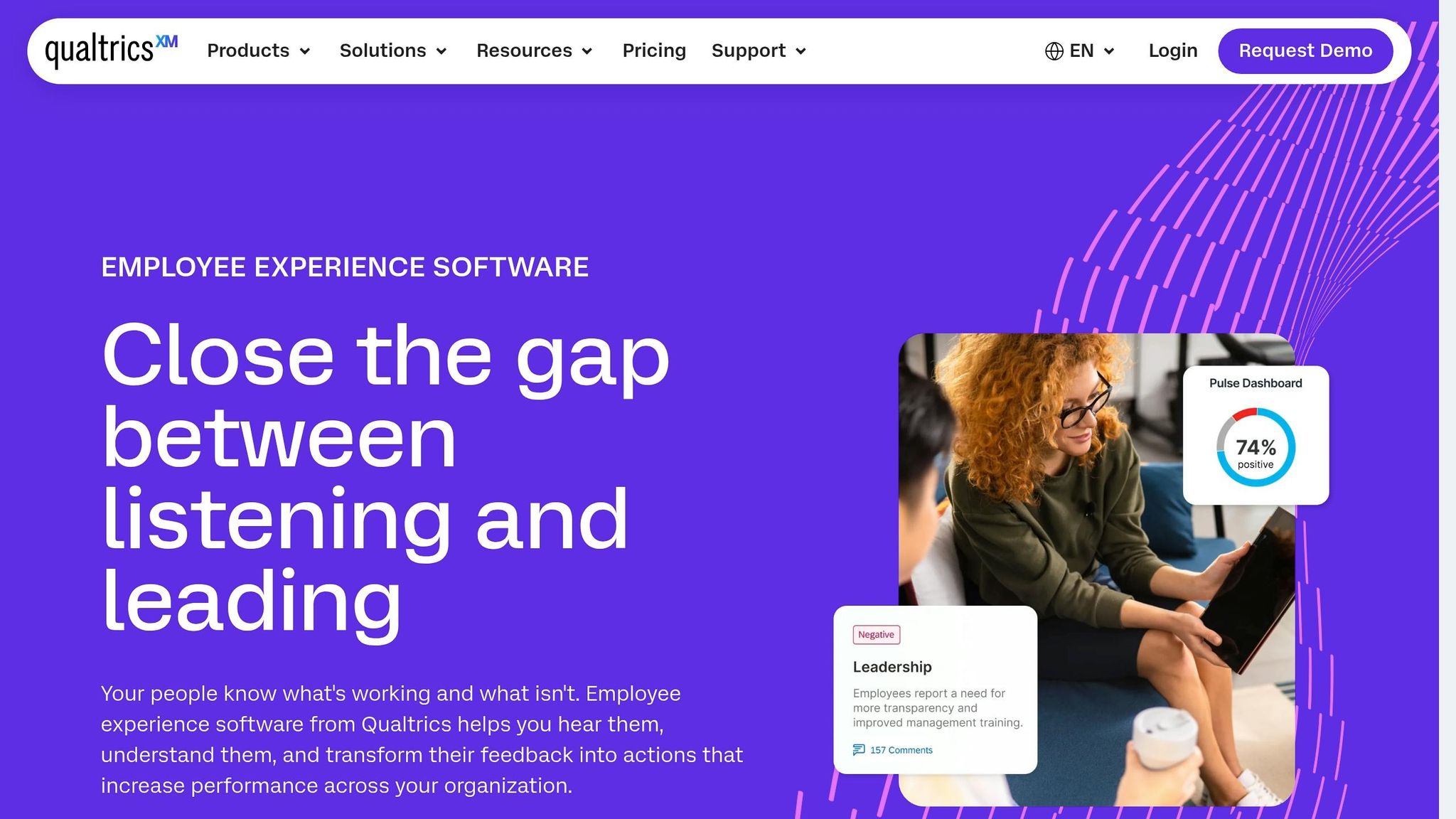Click the Qualtrics XM logo
This screenshot has width=1456, height=819.
[x=111, y=50]
